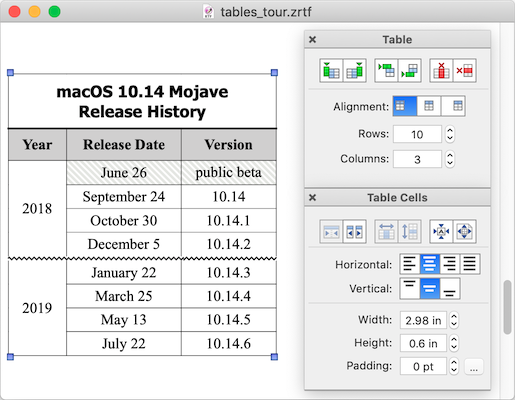515x400 pixels.
Task: Set horizontal cell alignment to left
Action: coord(410,264)
